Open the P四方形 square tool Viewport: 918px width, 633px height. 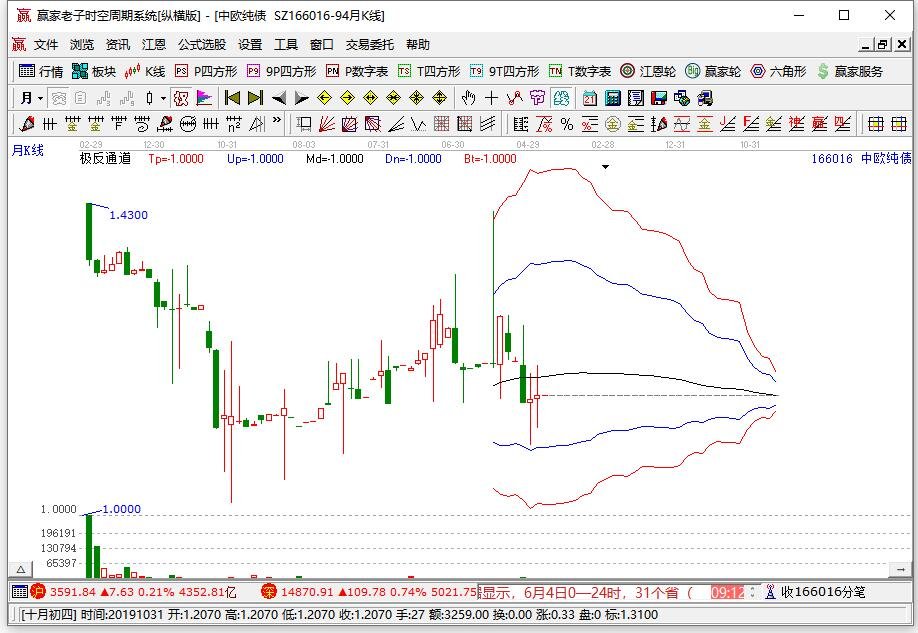[x=206, y=71]
